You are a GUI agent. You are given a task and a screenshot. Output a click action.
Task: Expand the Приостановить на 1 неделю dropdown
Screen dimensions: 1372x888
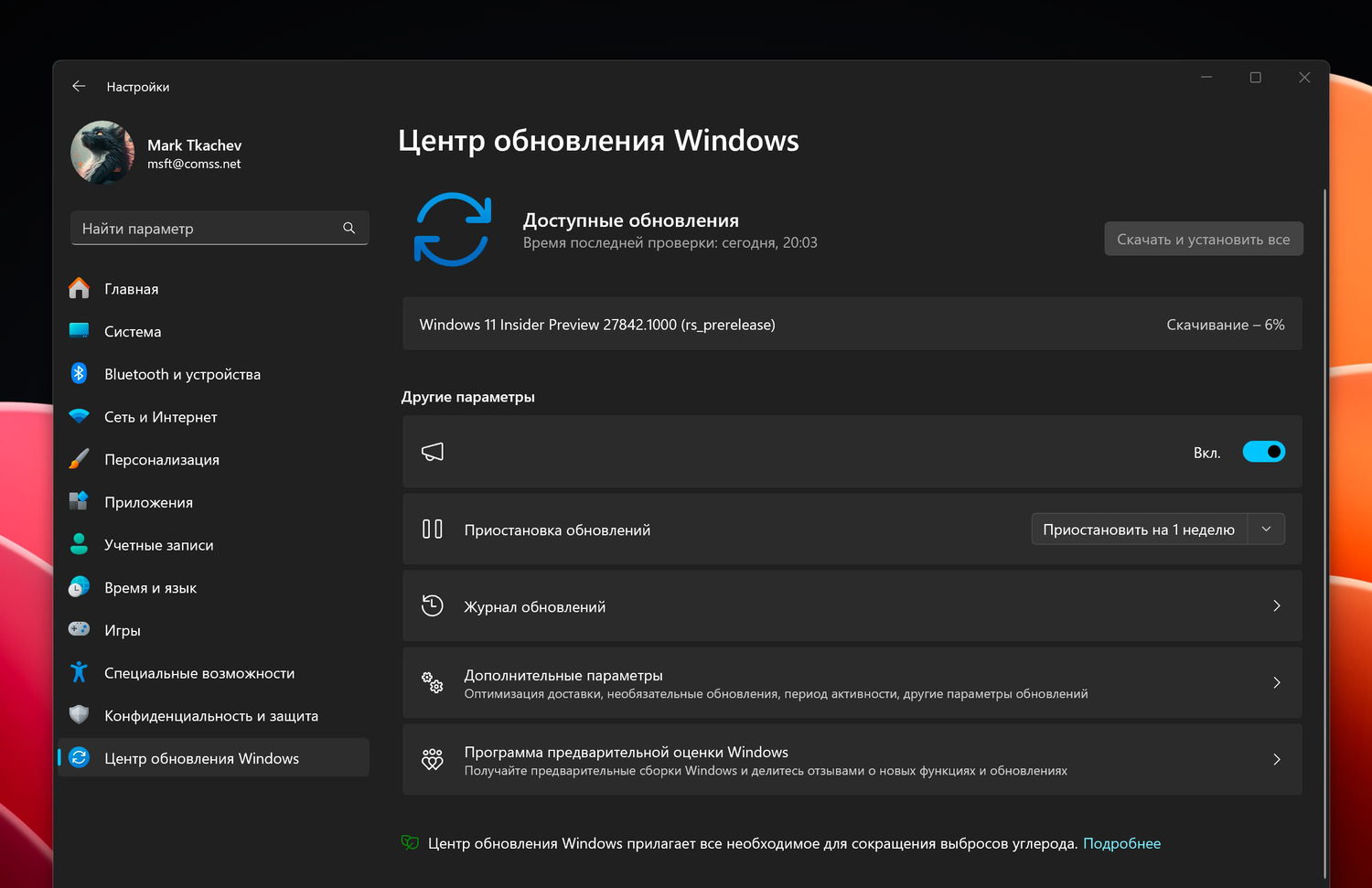(1267, 529)
